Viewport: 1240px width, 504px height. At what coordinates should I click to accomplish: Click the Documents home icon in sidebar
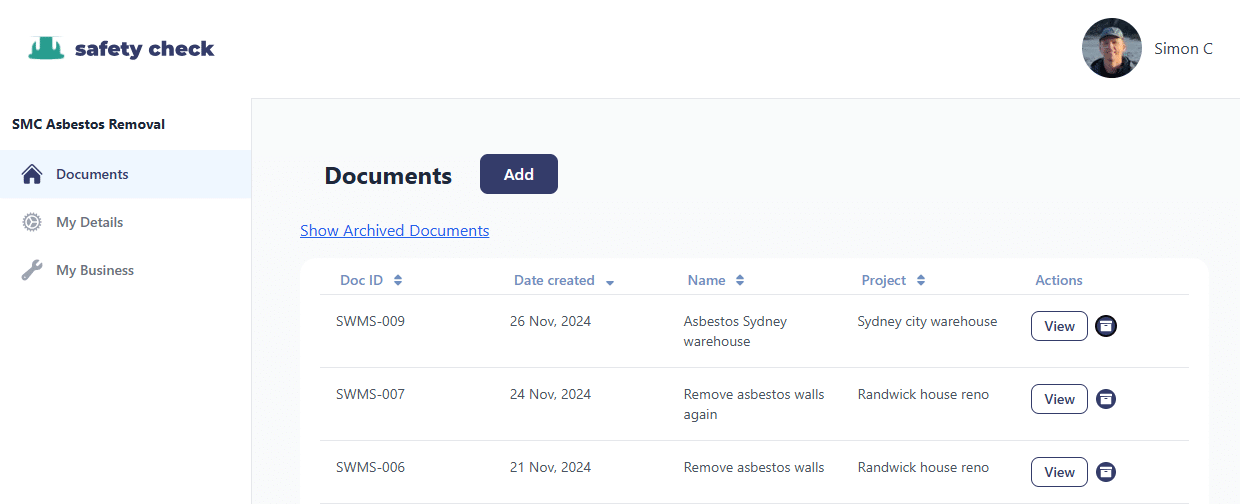(32, 174)
